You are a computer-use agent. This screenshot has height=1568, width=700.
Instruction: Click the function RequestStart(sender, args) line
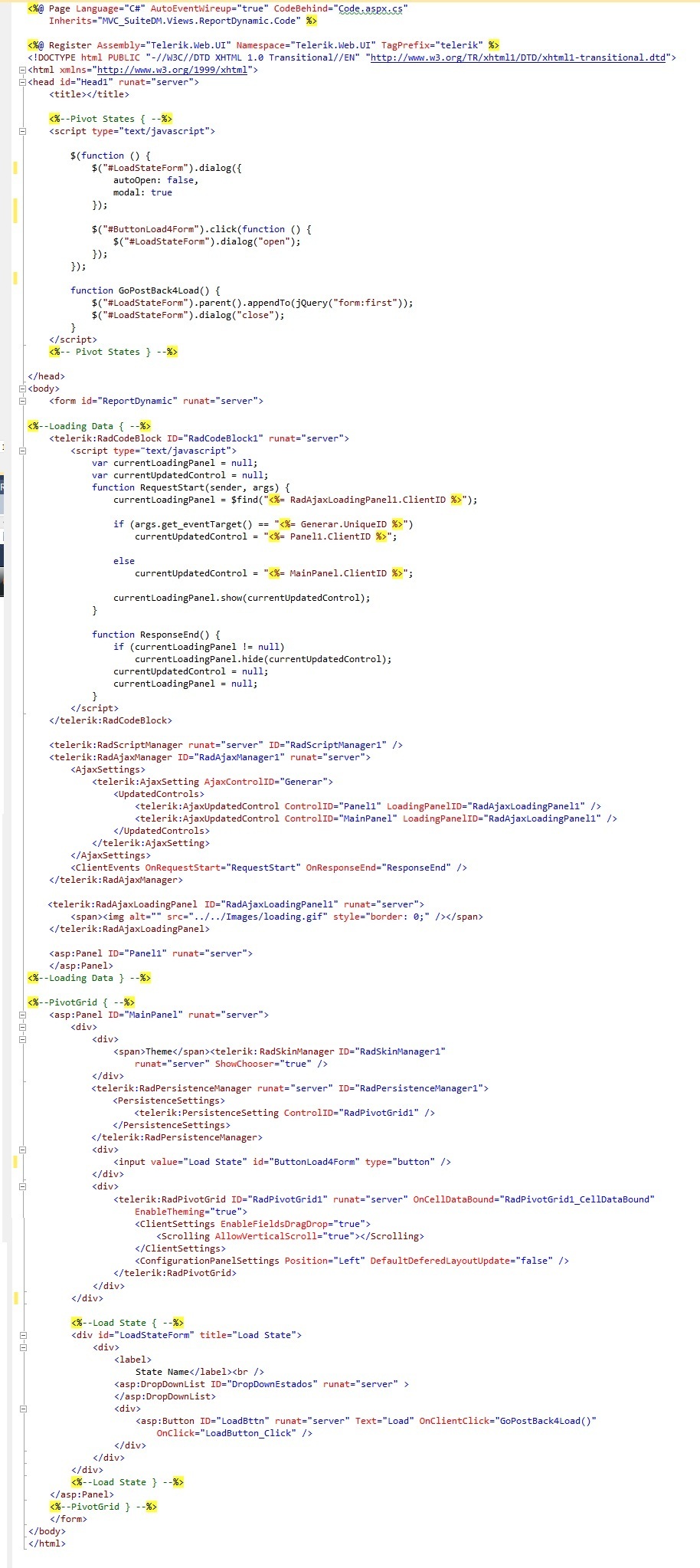[191, 487]
